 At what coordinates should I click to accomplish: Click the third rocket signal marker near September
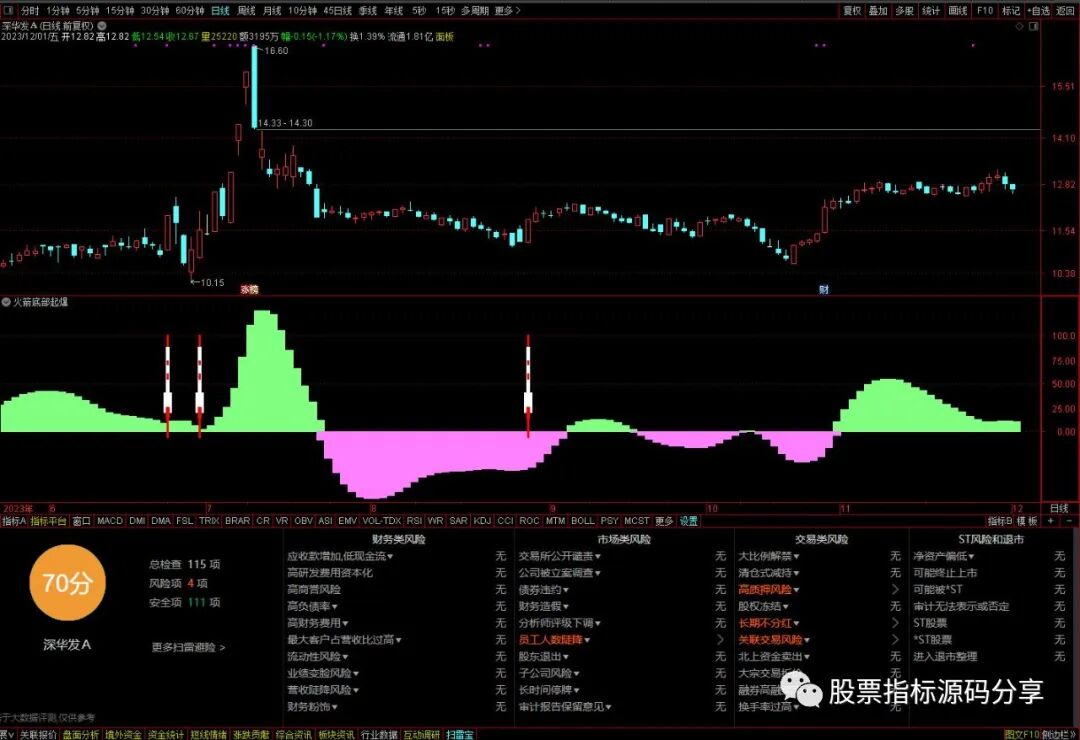[528, 386]
